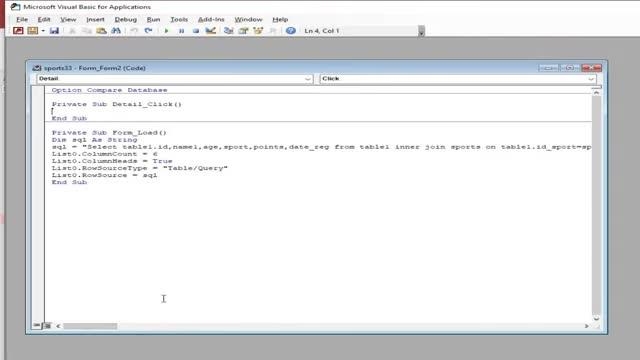Open the Project Explorer icon
The width and height of the screenshot is (640, 360).
[229, 31]
